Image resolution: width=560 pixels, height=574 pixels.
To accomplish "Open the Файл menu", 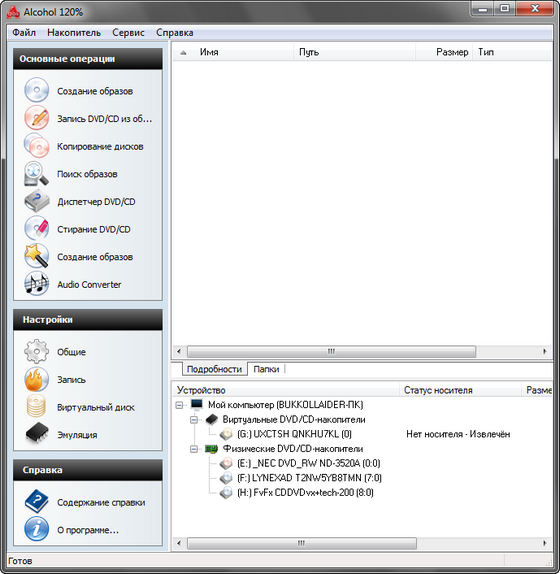I will click(x=24, y=33).
